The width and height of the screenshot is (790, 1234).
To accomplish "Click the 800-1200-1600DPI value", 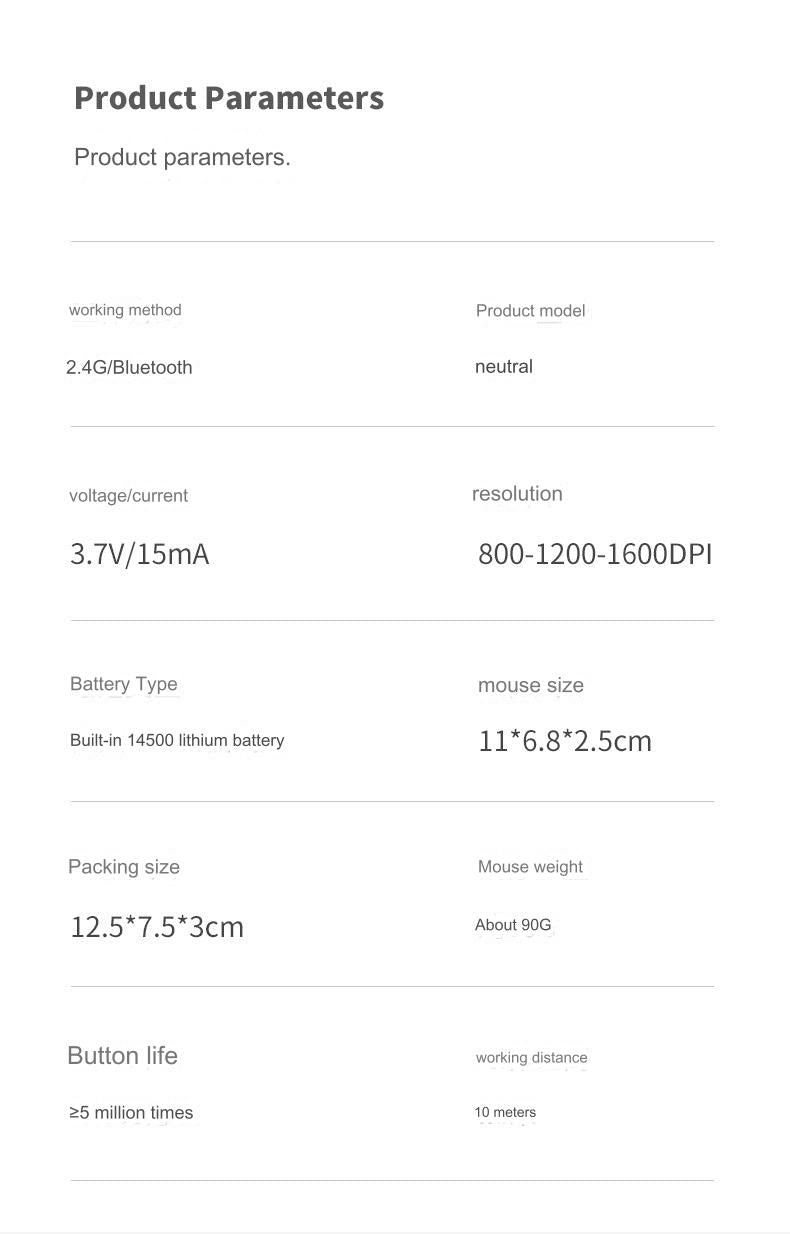I will point(595,554).
